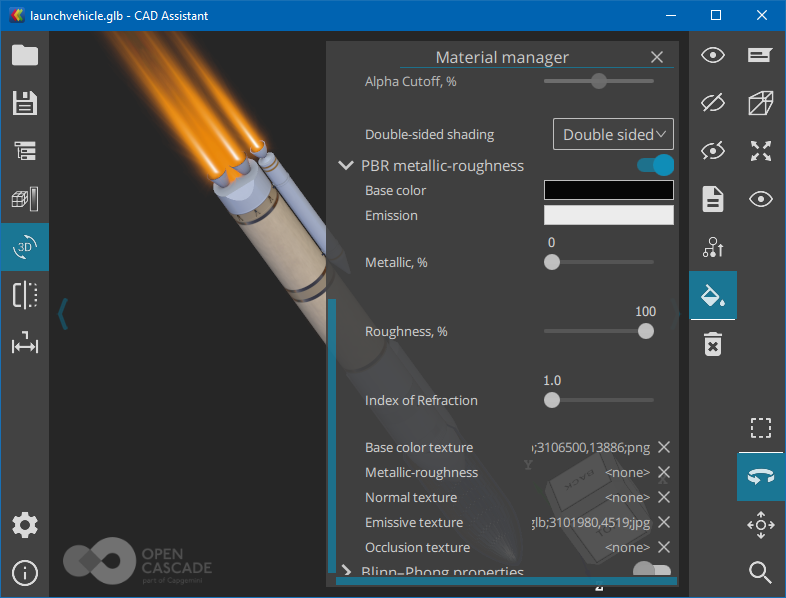
Task: Open application settings gear
Action: (25, 525)
